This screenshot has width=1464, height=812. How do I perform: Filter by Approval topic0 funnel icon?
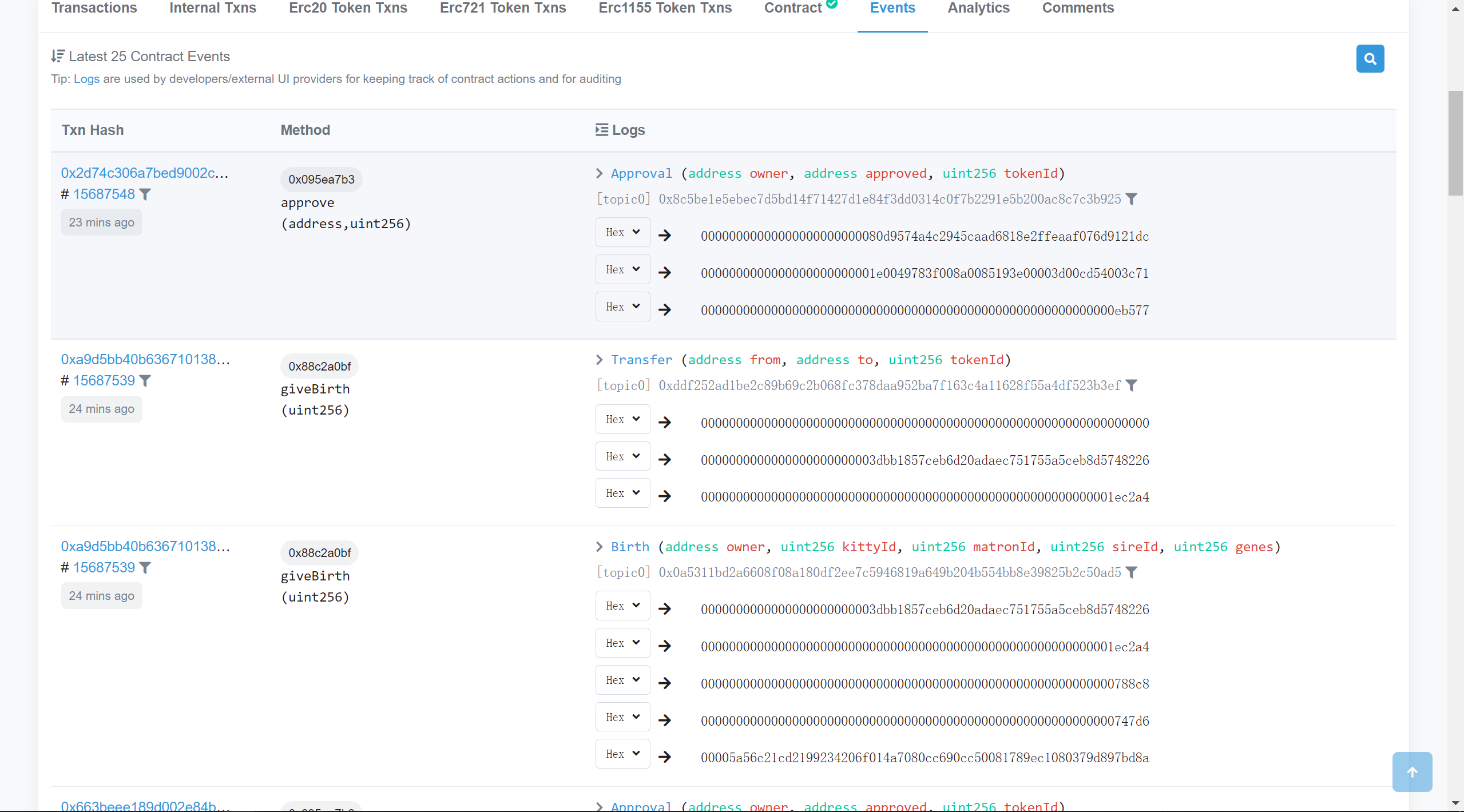(x=1131, y=199)
